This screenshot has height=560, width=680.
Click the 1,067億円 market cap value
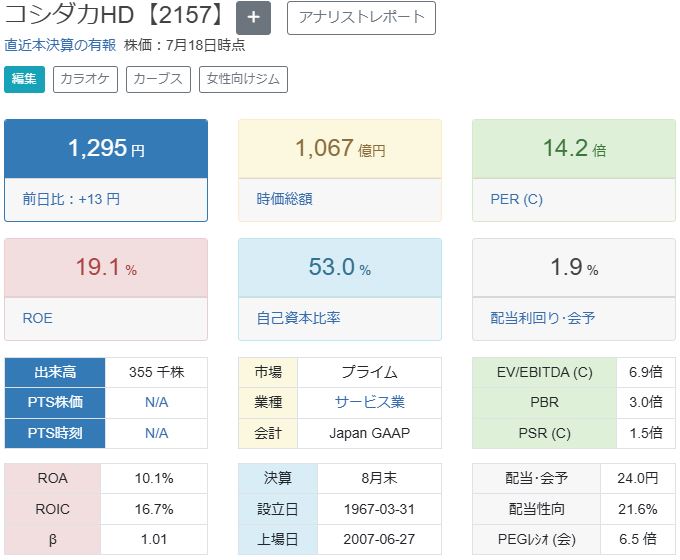click(x=340, y=148)
